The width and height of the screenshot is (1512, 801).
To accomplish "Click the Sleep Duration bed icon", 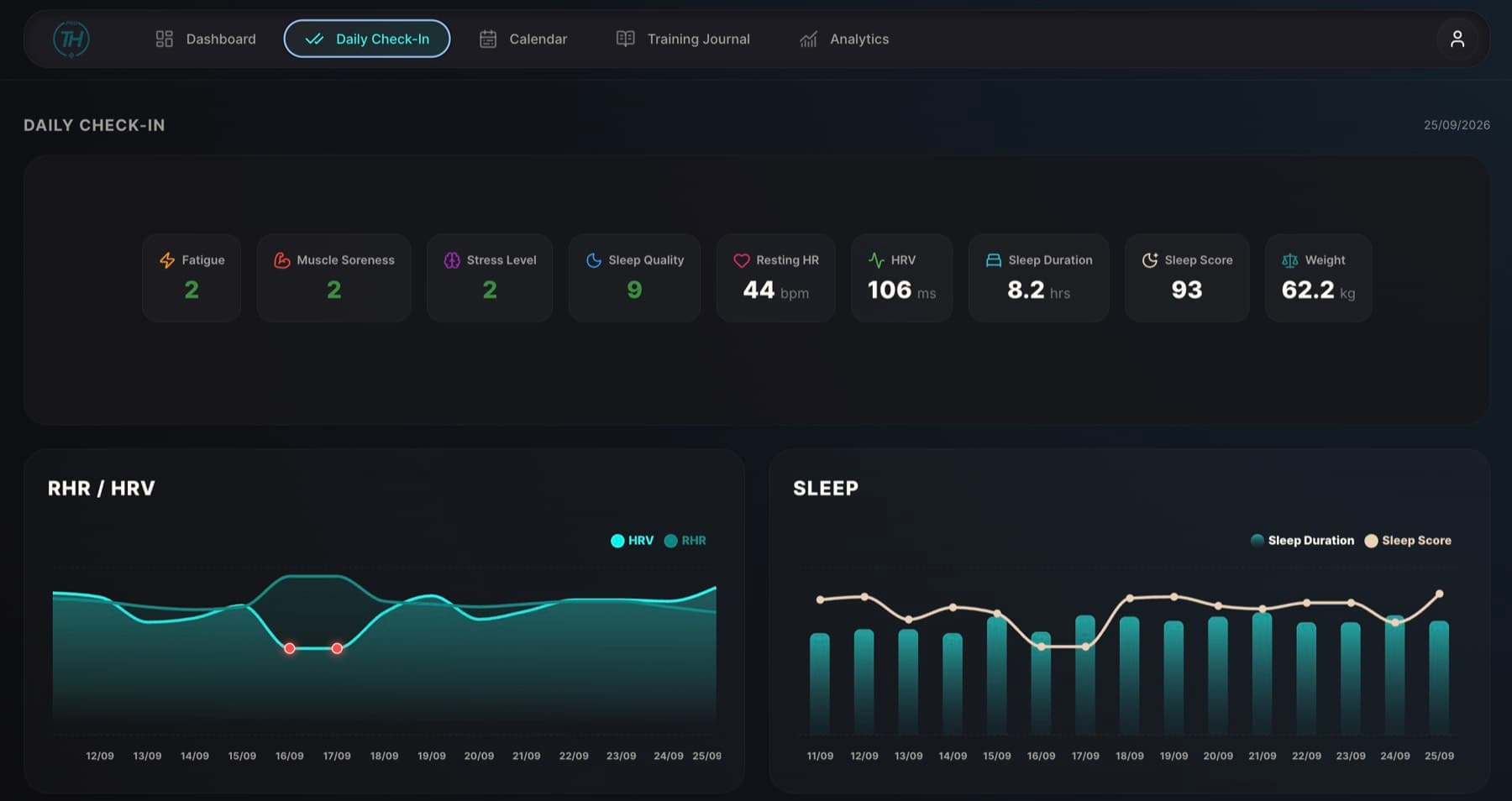I will pyautogui.click(x=994, y=260).
